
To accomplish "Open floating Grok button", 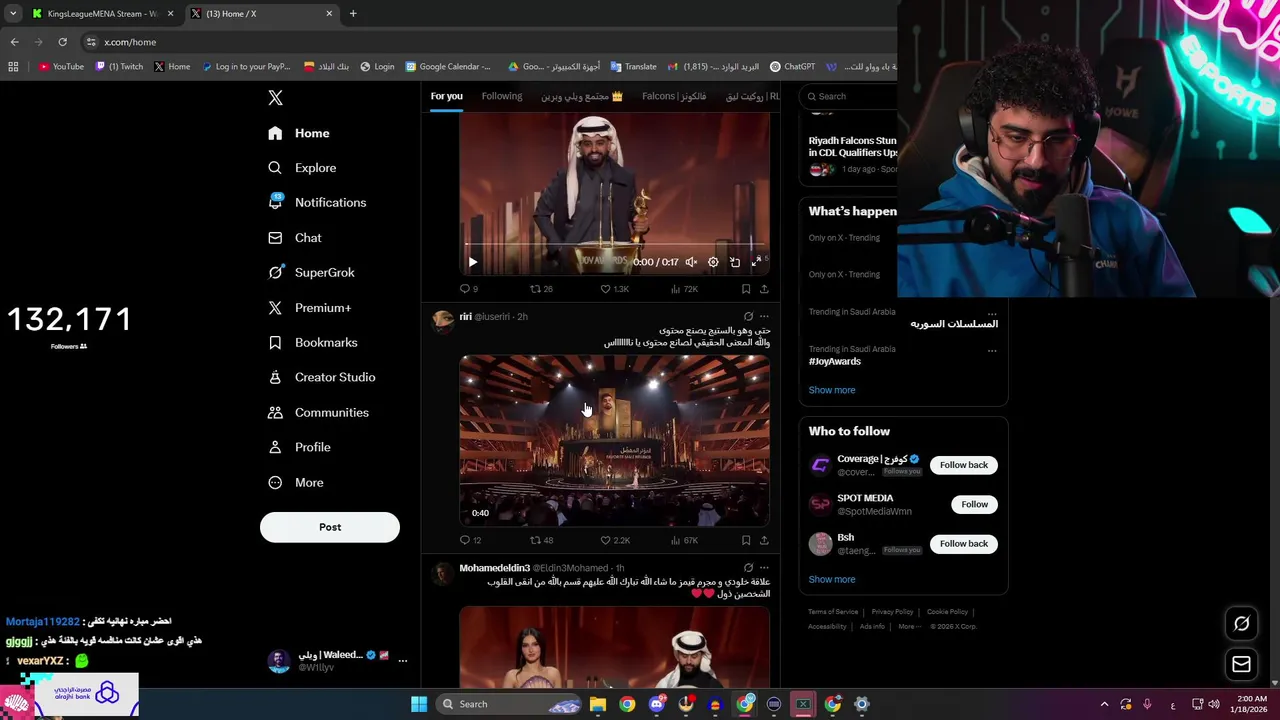I will 1241,624.
